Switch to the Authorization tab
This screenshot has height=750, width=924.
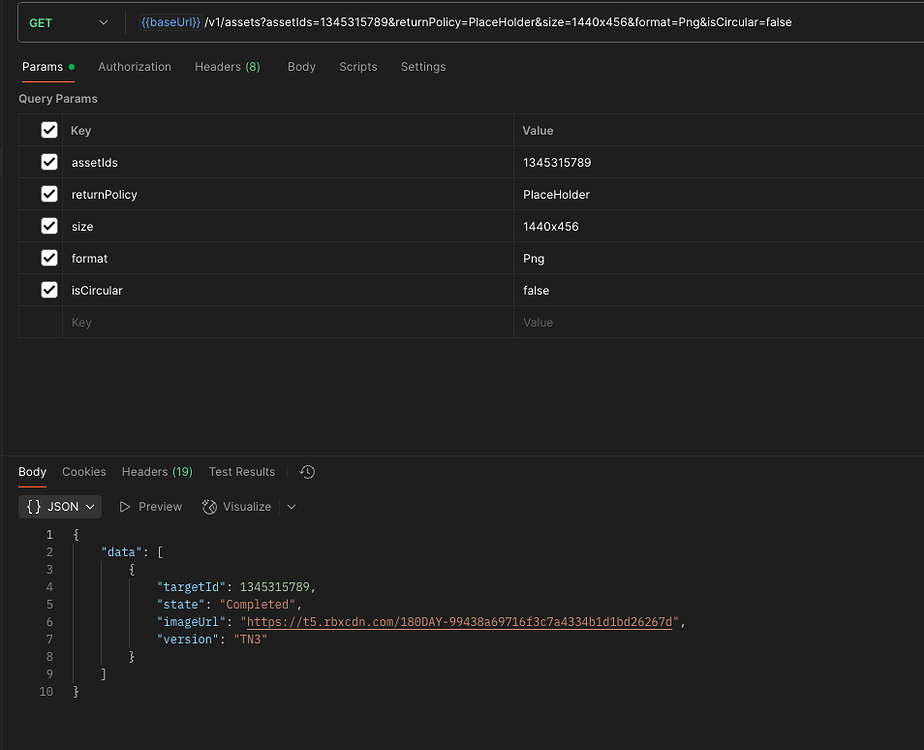(134, 67)
